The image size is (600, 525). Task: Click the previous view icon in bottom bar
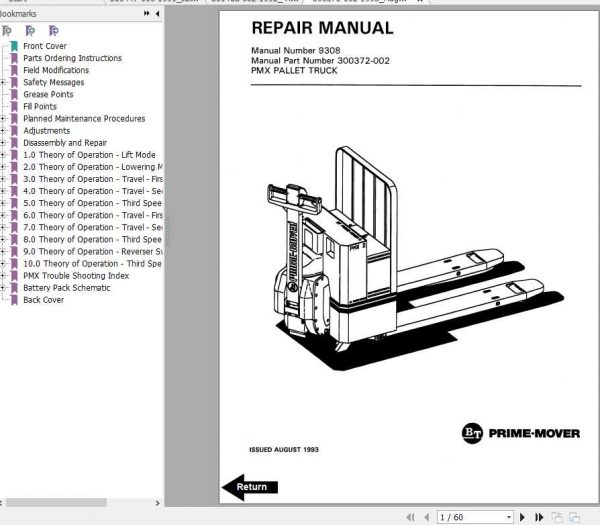coord(557,517)
